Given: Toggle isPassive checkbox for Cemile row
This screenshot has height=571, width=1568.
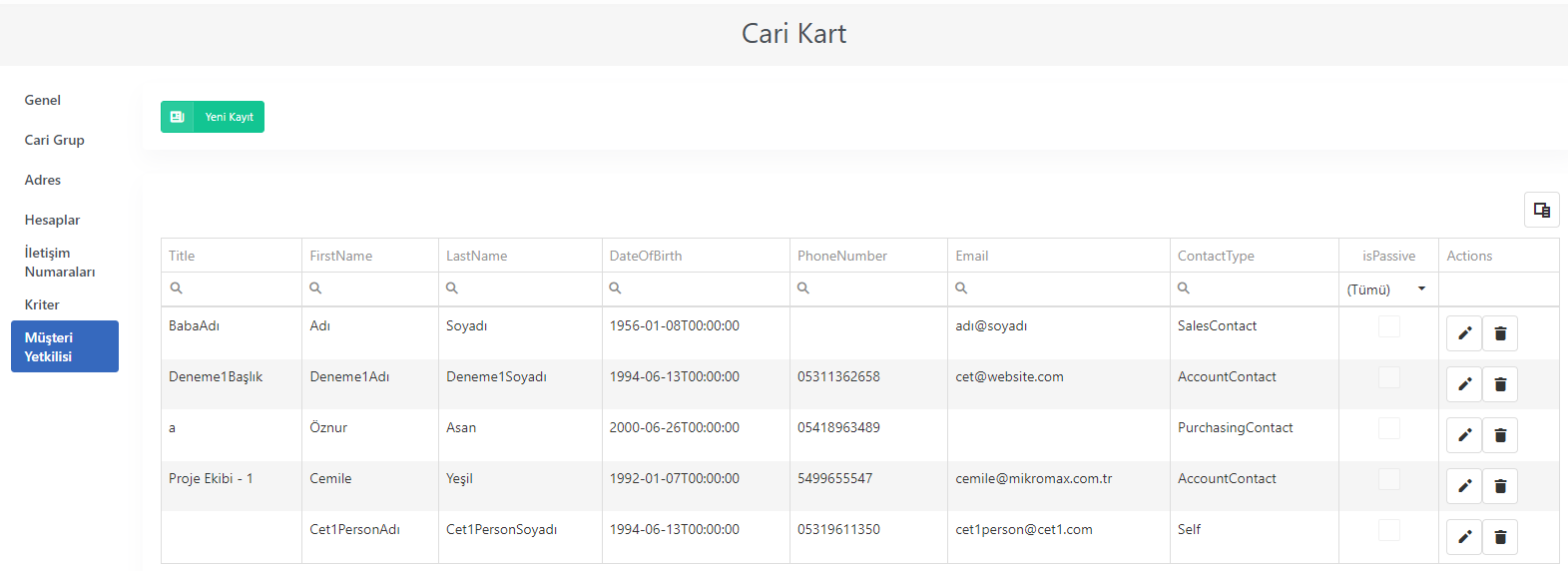Looking at the screenshot, I should 1389,479.
